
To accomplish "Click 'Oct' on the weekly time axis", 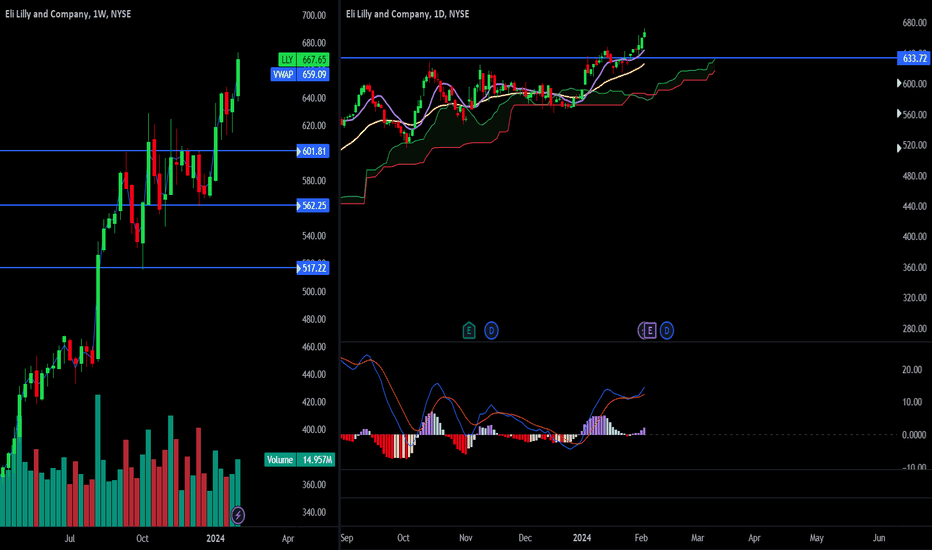I will point(142,539).
